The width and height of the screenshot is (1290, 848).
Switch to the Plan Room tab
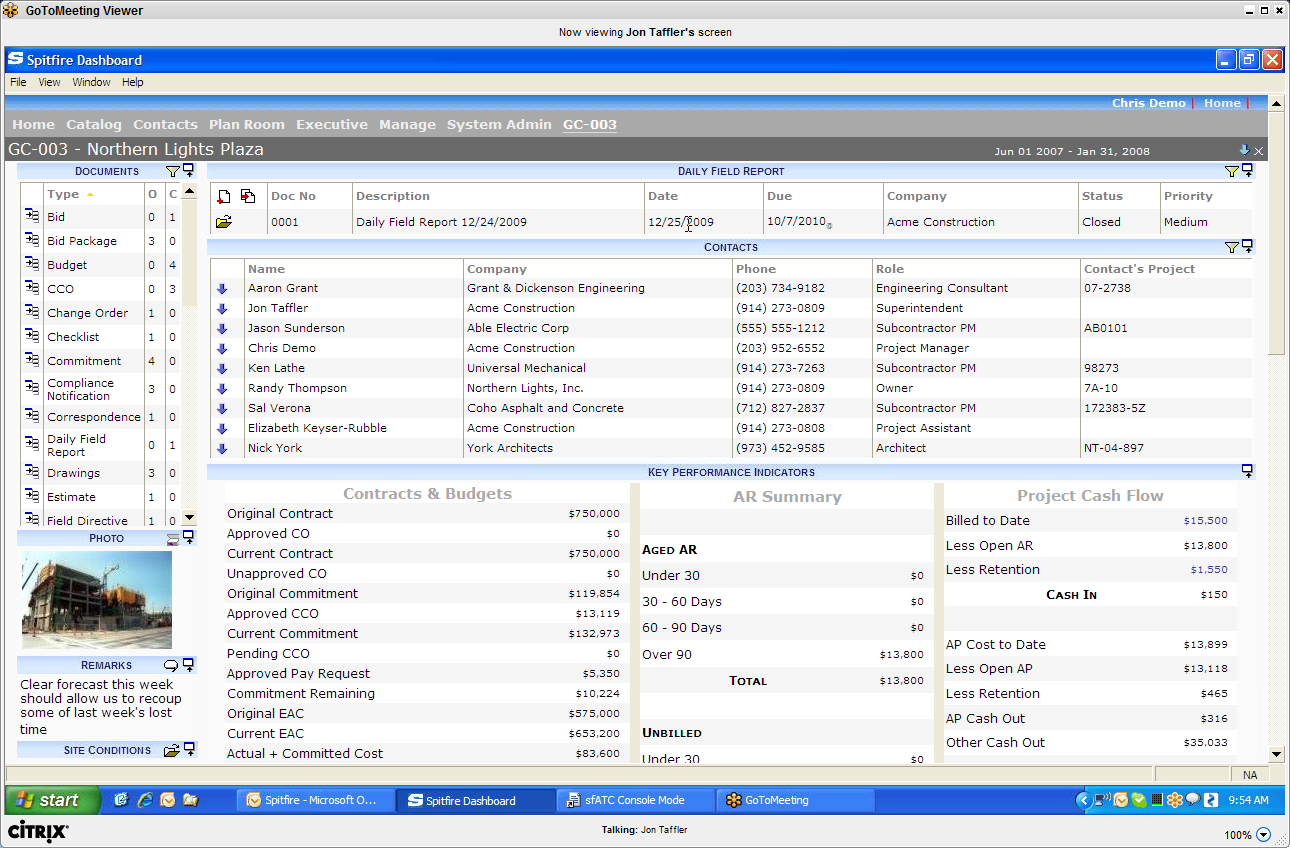[x=247, y=125]
